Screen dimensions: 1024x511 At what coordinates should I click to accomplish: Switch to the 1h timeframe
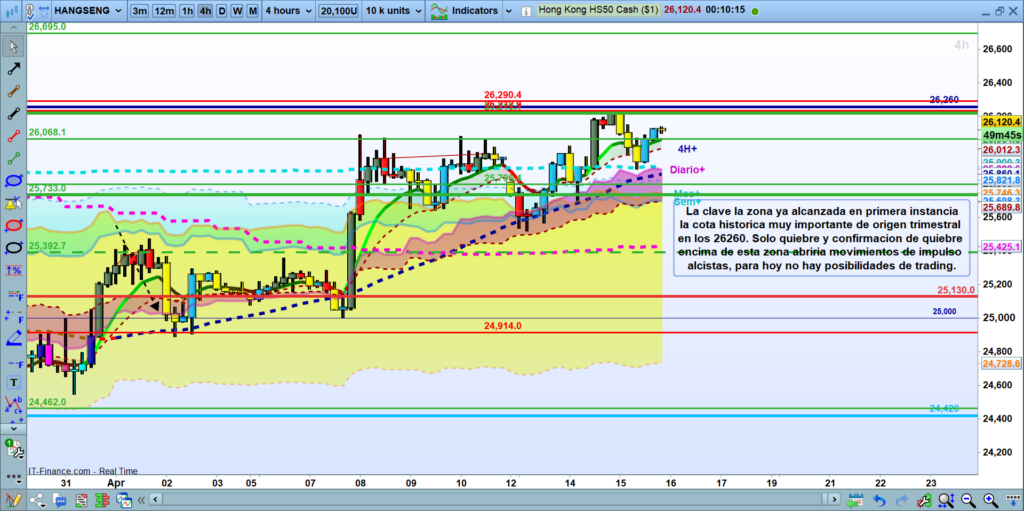pyautogui.click(x=187, y=12)
